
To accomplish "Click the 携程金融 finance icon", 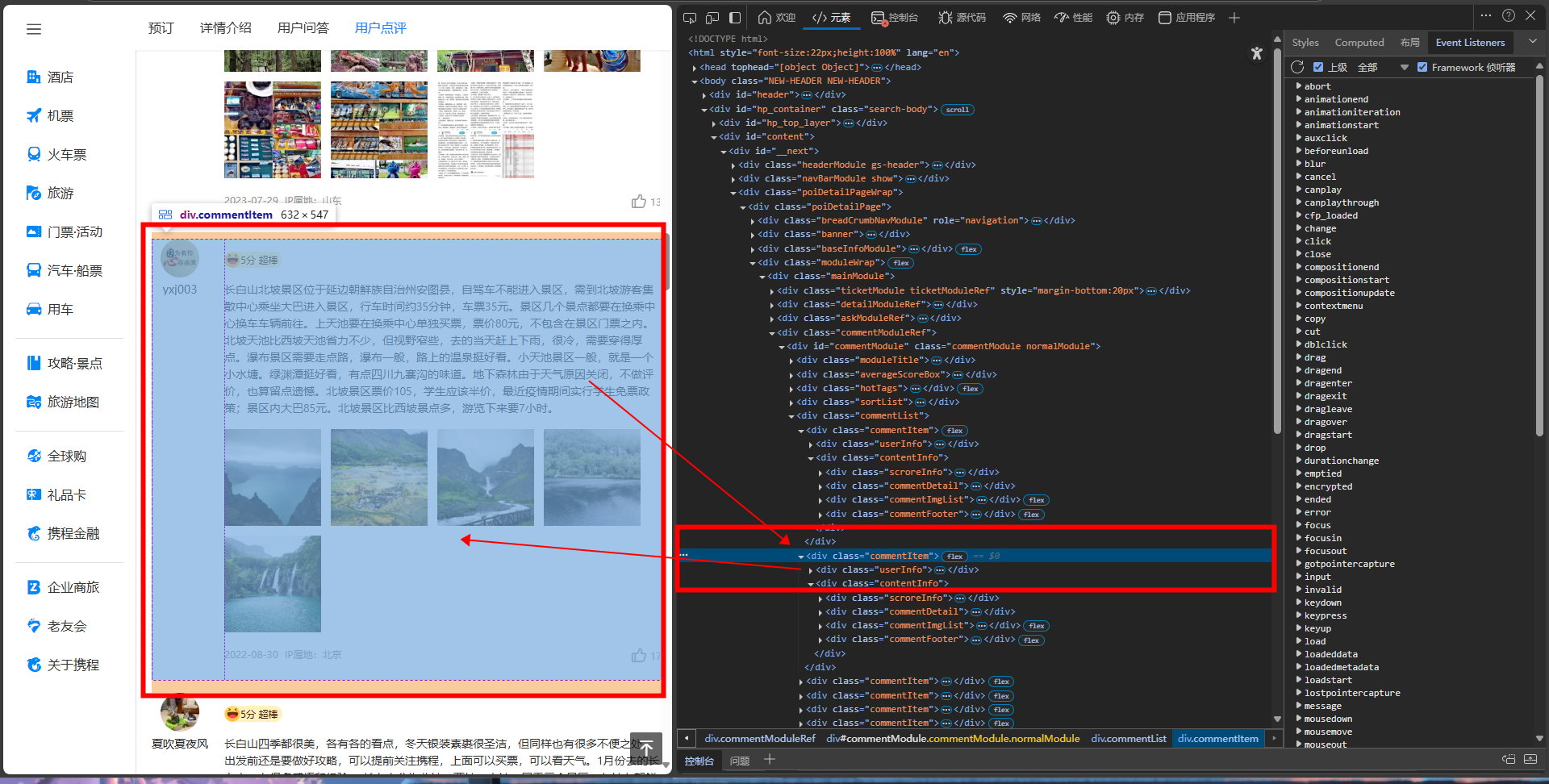I will point(34,534).
